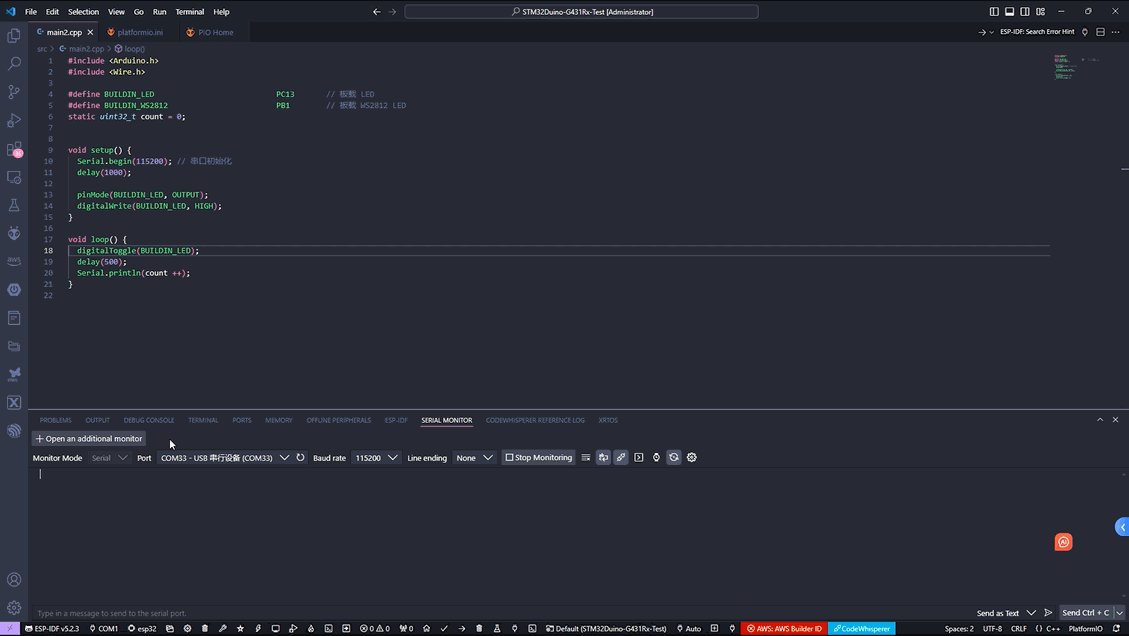Click Open an additional monitor button
Screen dimensions: 1129x636
88,439
